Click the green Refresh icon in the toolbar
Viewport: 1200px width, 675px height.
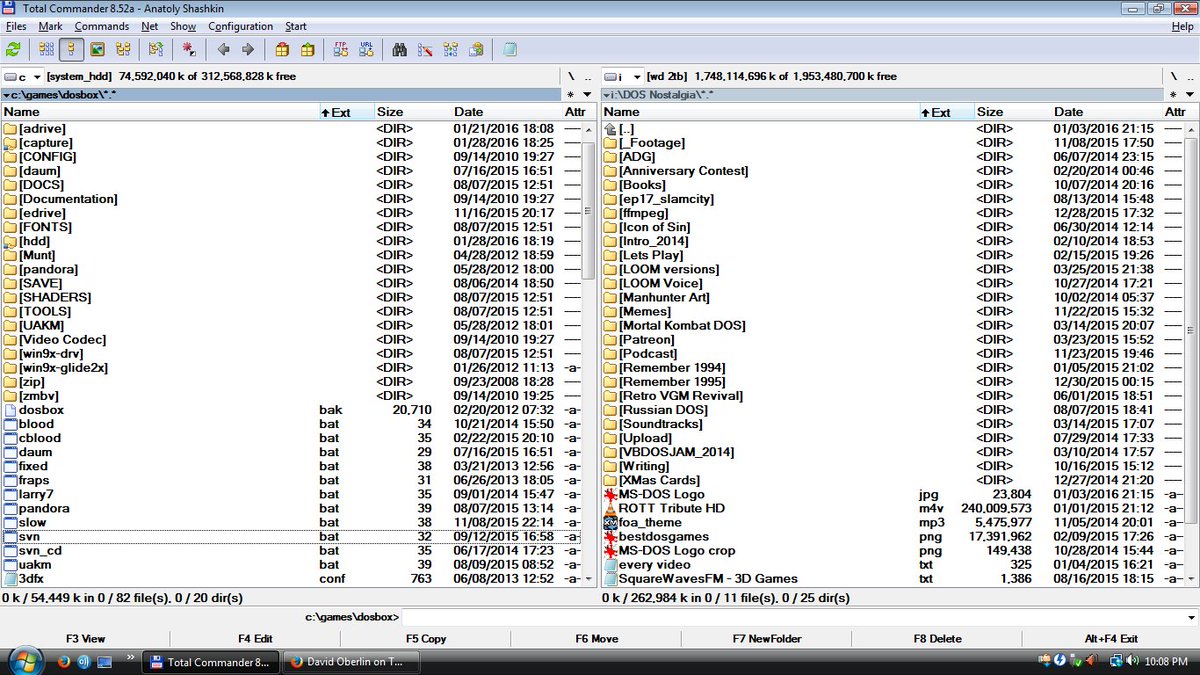(13, 49)
